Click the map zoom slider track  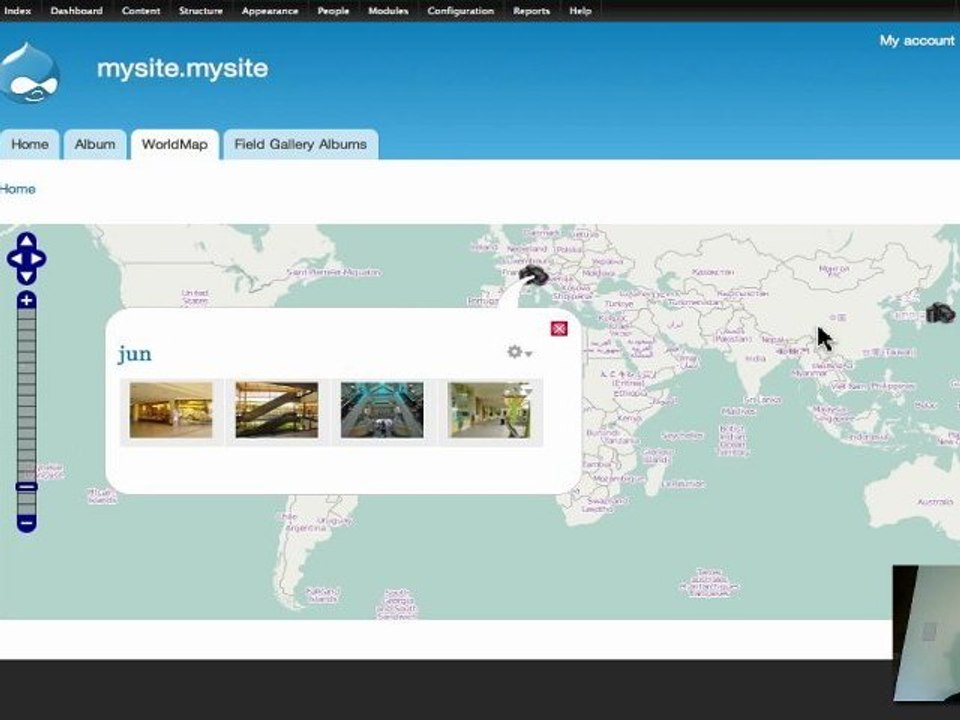point(27,400)
